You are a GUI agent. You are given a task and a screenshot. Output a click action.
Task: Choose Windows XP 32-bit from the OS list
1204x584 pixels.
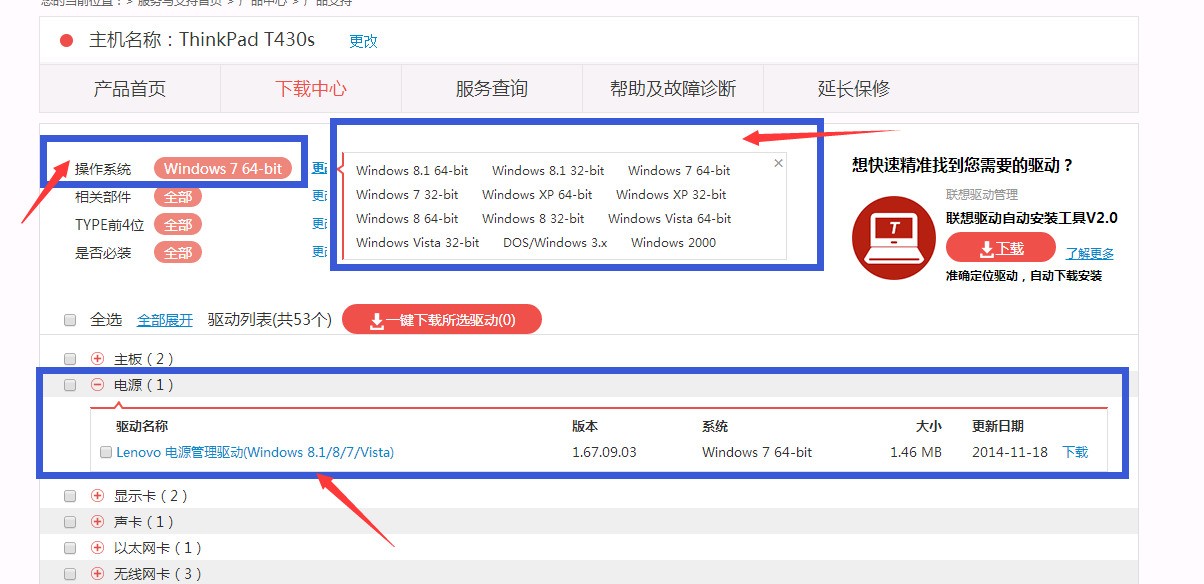pyautogui.click(x=671, y=194)
